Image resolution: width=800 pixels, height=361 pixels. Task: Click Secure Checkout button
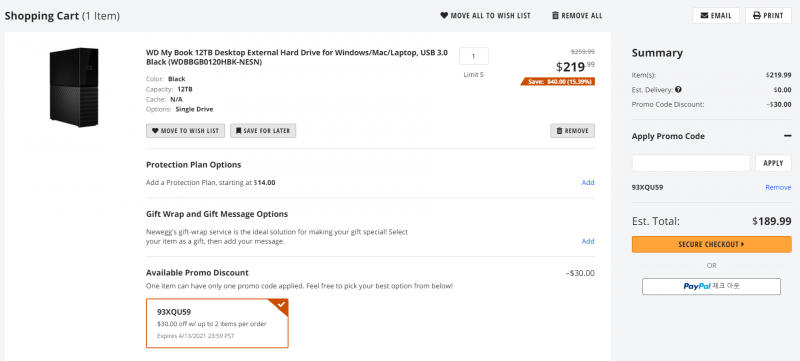(712, 244)
